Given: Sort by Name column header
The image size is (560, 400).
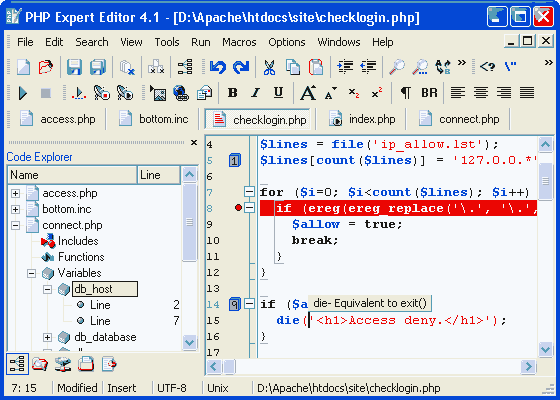Looking at the screenshot, I should pyautogui.click(x=72, y=175).
